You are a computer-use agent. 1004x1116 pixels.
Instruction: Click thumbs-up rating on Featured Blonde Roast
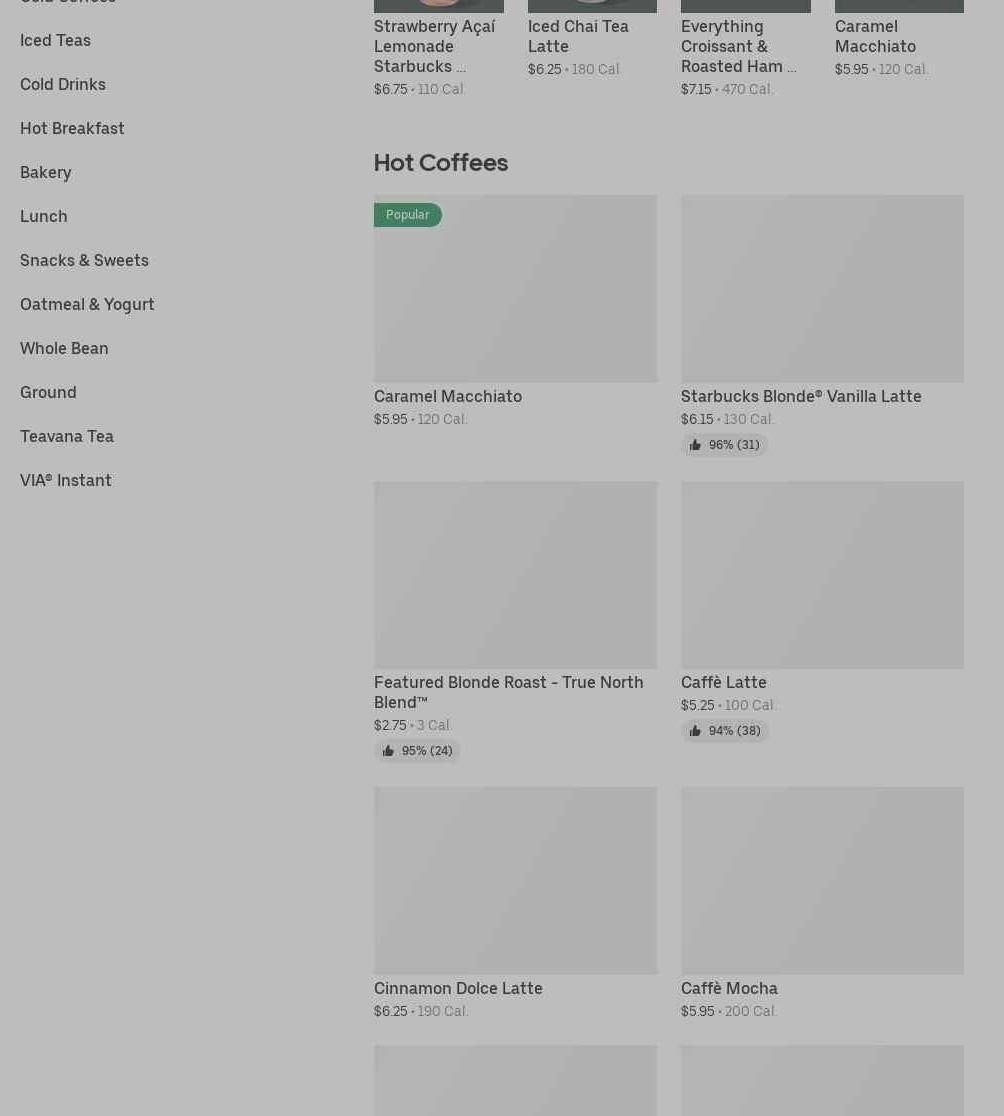pos(417,751)
